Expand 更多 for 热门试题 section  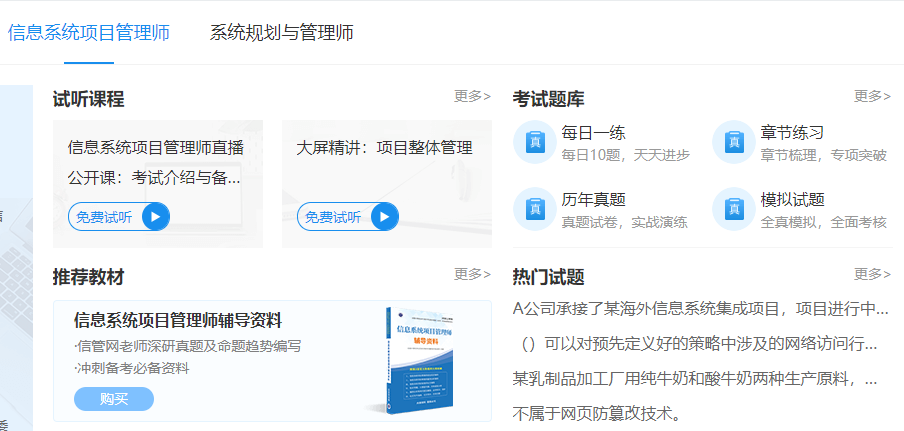pyautogui.click(x=872, y=274)
